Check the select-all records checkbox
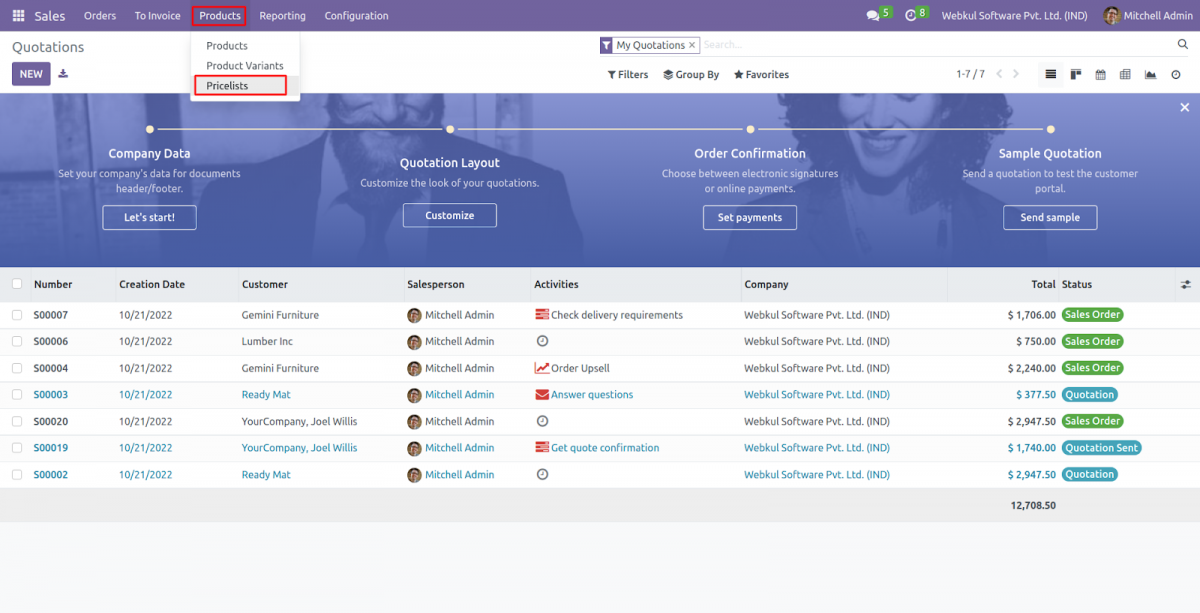This screenshot has width=1200, height=613. (x=17, y=284)
